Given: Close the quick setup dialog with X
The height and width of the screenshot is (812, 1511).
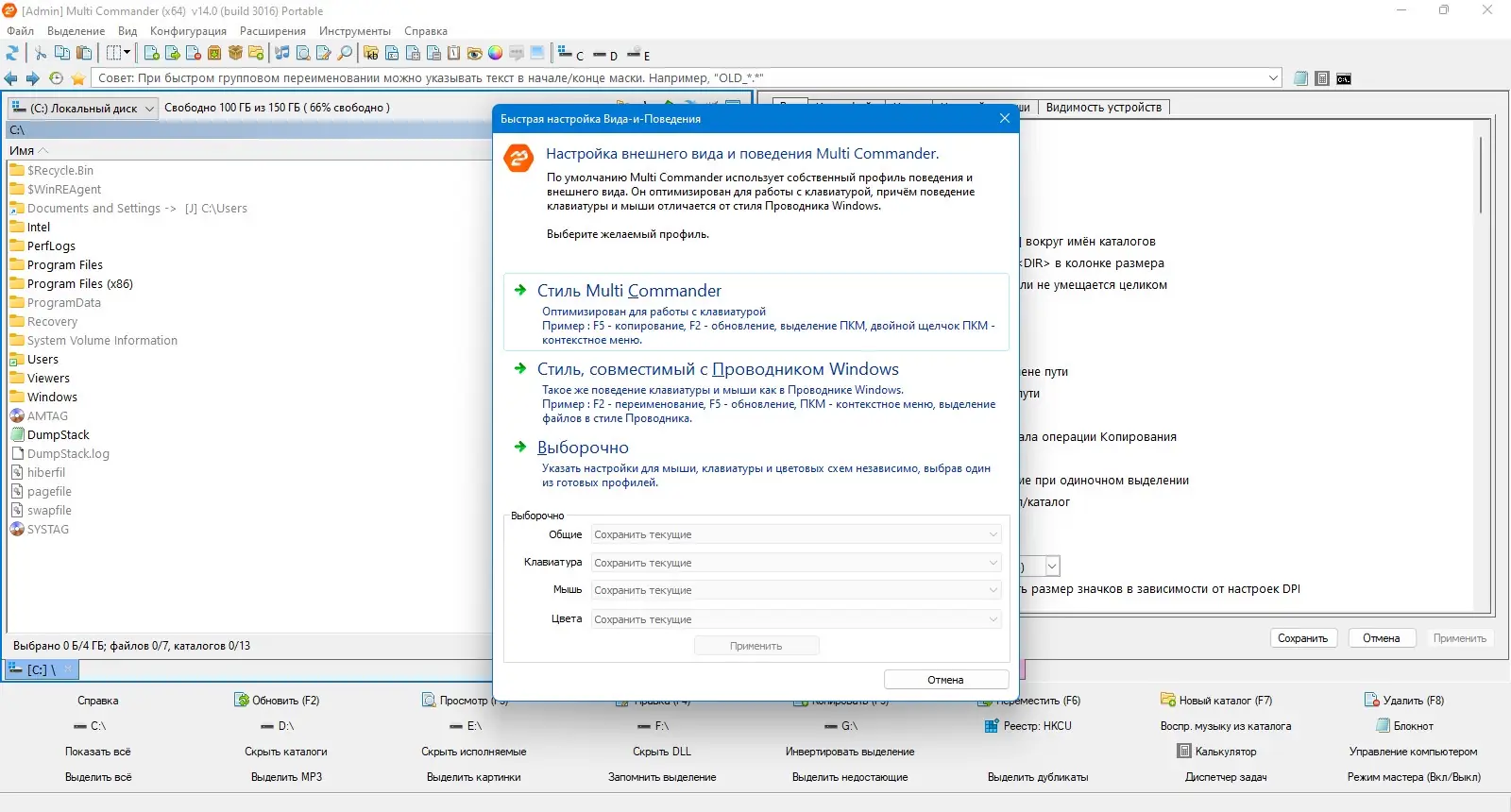Looking at the screenshot, I should 1005,119.
